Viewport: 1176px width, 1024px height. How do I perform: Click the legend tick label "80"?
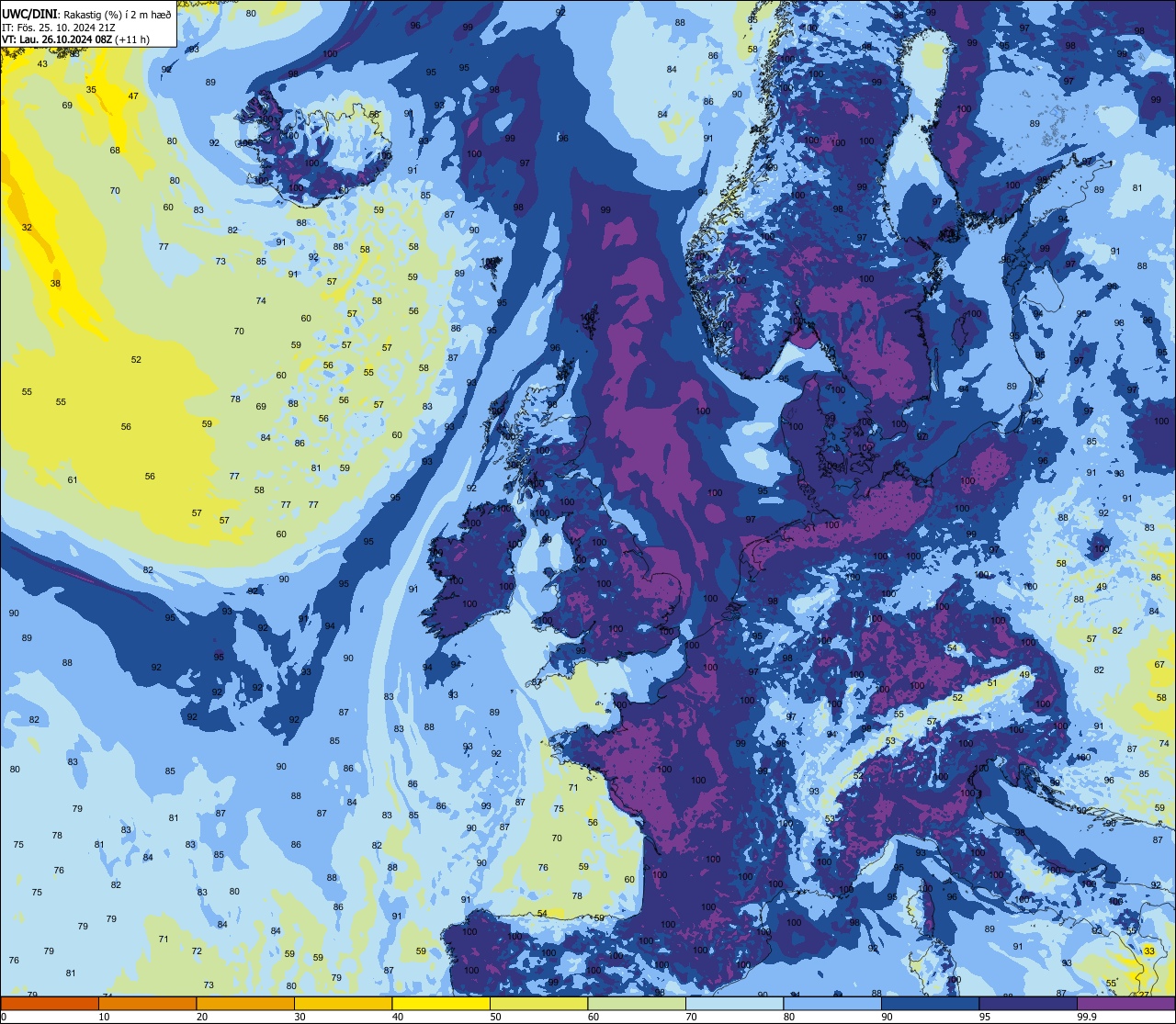click(788, 1017)
